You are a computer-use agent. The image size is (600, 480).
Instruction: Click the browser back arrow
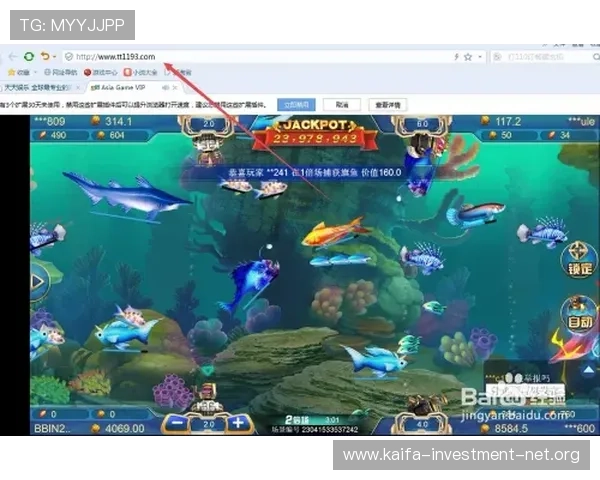click(13, 57)
